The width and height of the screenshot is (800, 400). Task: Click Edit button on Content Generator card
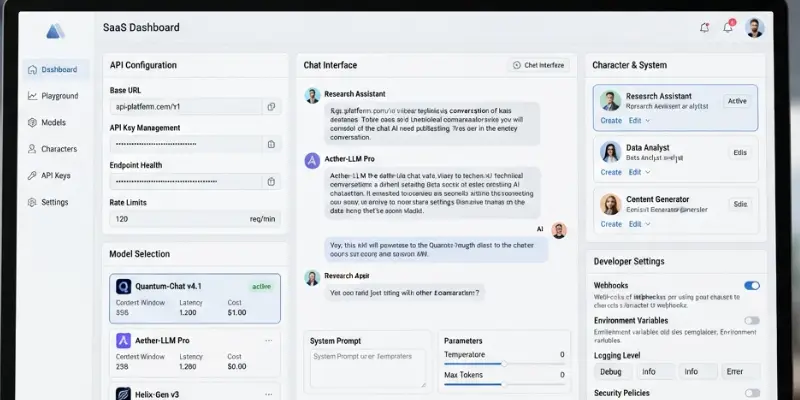coord(740,204)
